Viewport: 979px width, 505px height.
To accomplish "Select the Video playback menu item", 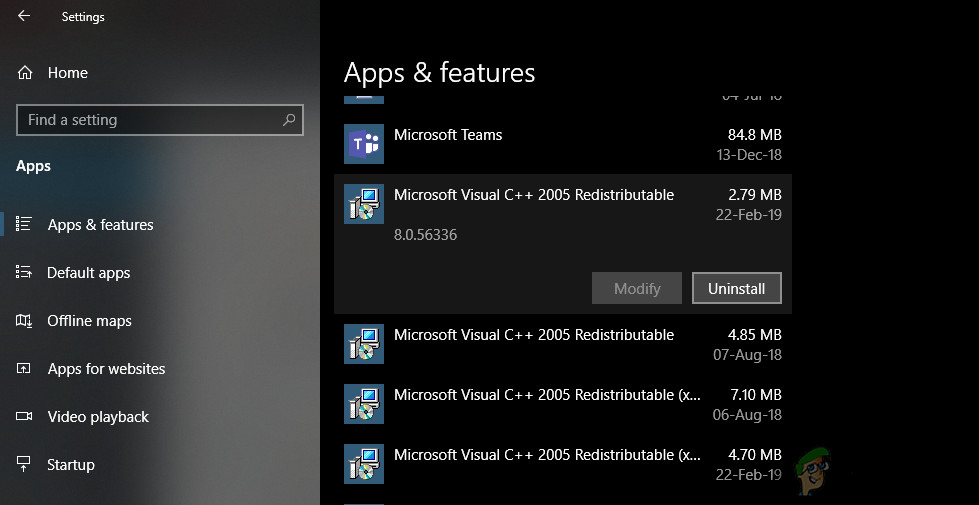I will pos(98,417).
